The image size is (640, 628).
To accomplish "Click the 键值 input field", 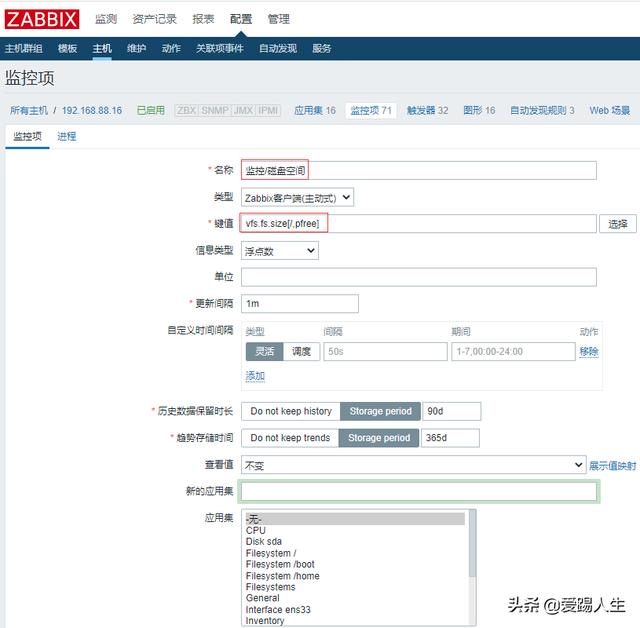I will tap(419, 224).
